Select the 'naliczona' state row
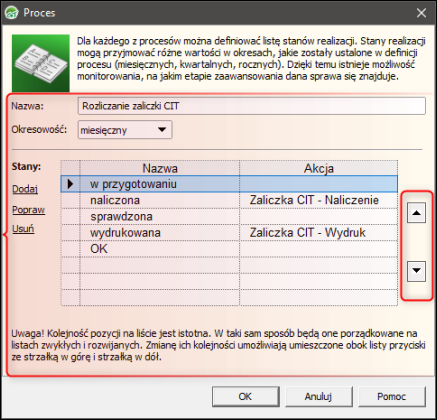Screen dimensions: 437x420 (x=229, y=200)
